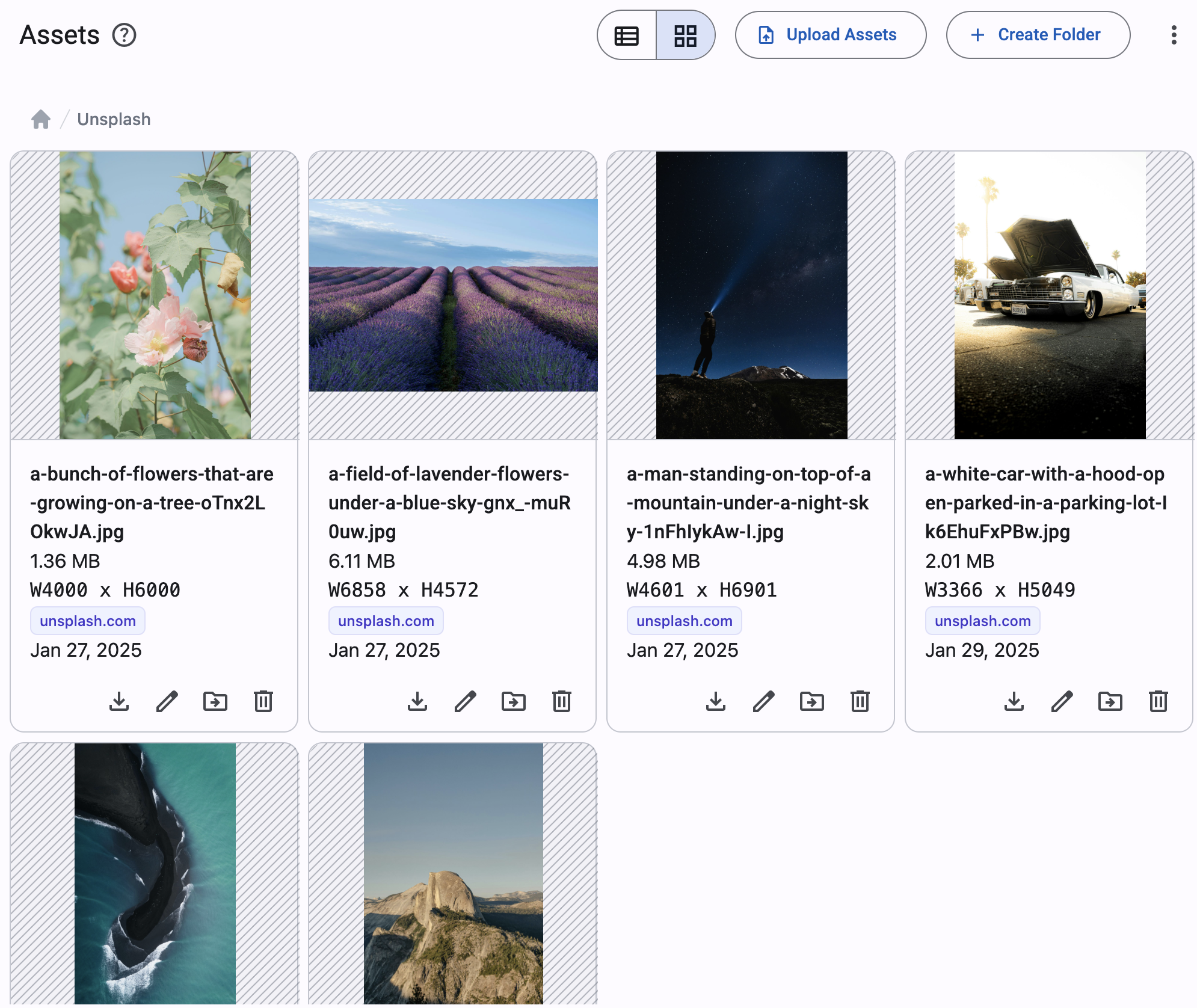Click the Upload Assets button
The image size is (1197, 1008).
[830, 35]
